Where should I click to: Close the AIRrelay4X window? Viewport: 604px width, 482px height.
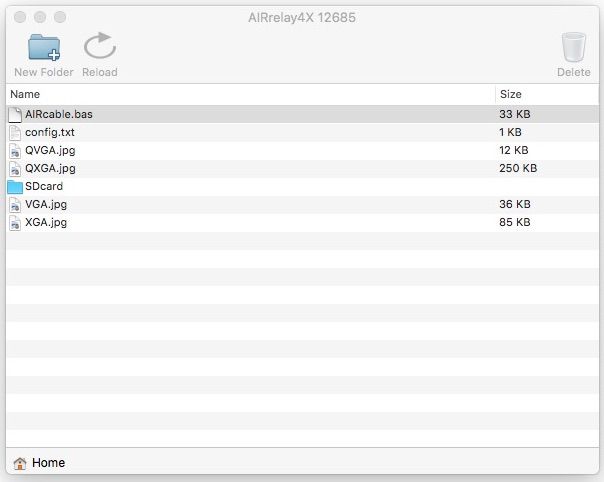20,17
